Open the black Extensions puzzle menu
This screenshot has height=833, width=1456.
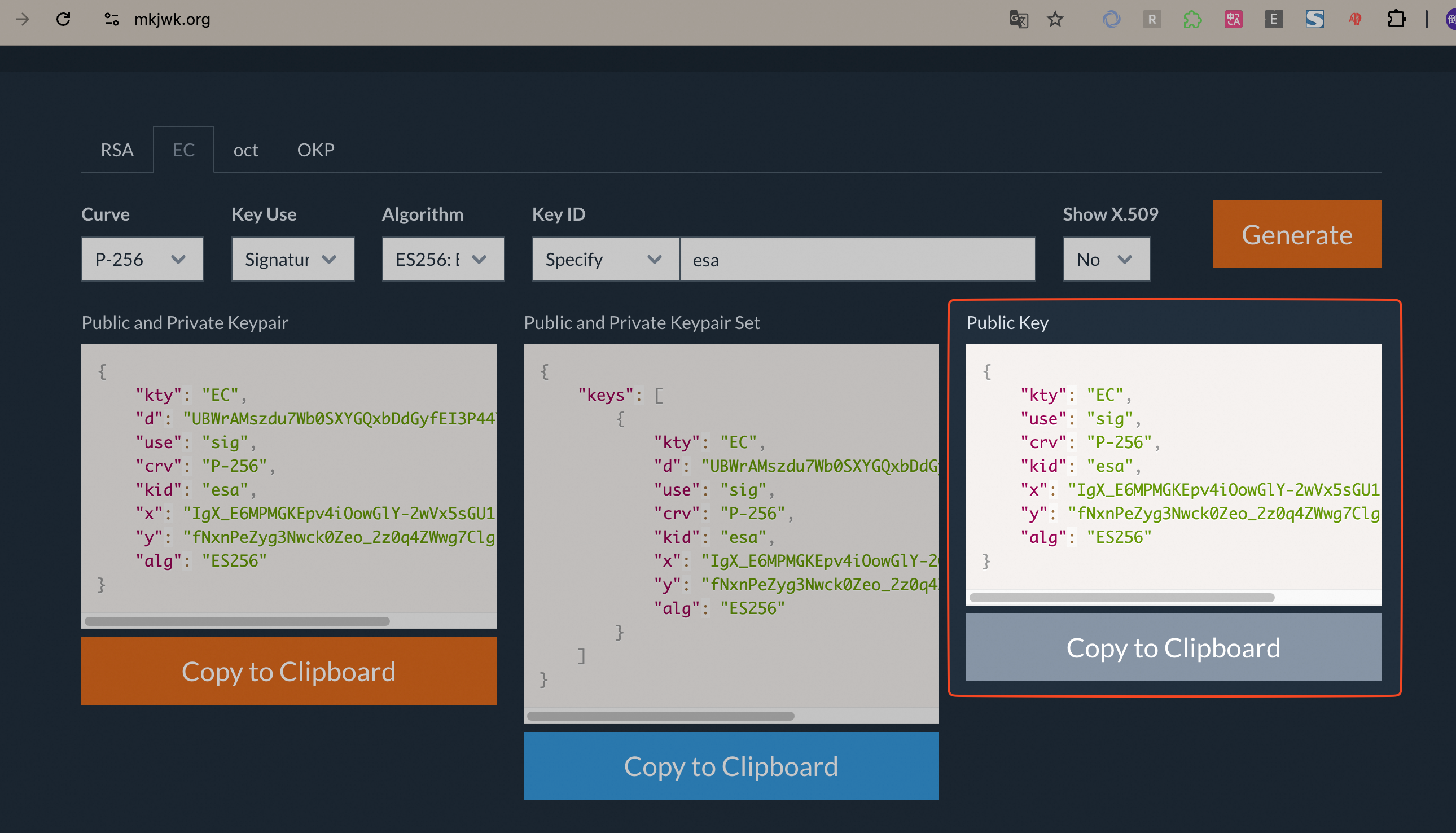(1396, 19)
